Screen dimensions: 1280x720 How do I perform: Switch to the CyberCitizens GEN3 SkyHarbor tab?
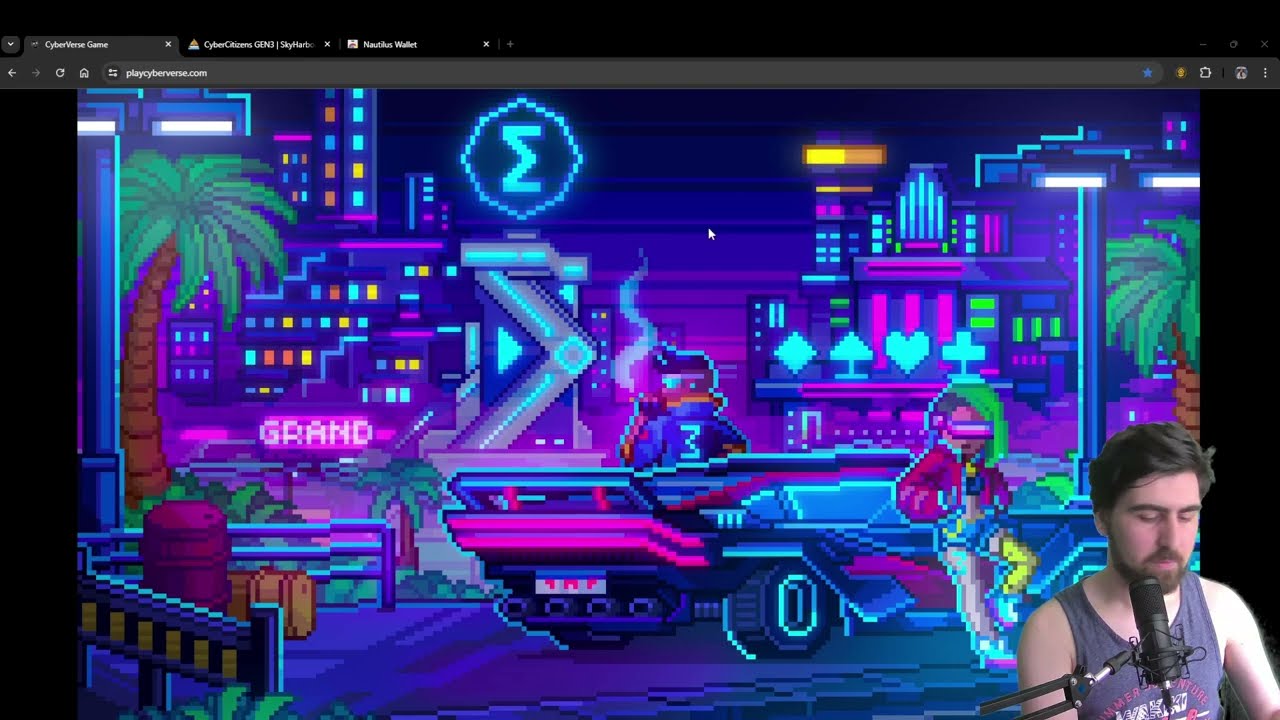[x=259, y=44]
